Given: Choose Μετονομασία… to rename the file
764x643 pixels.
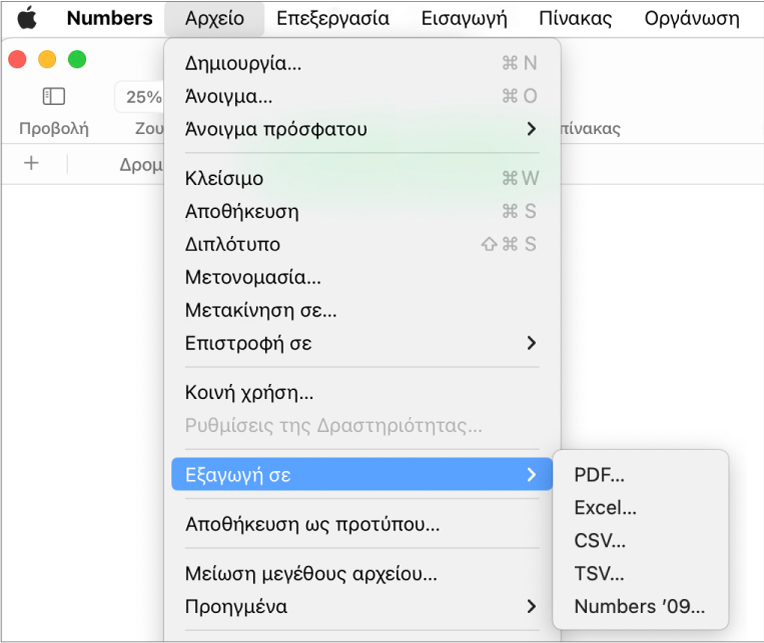Looking at the screenshot, I should click(362, 277).
